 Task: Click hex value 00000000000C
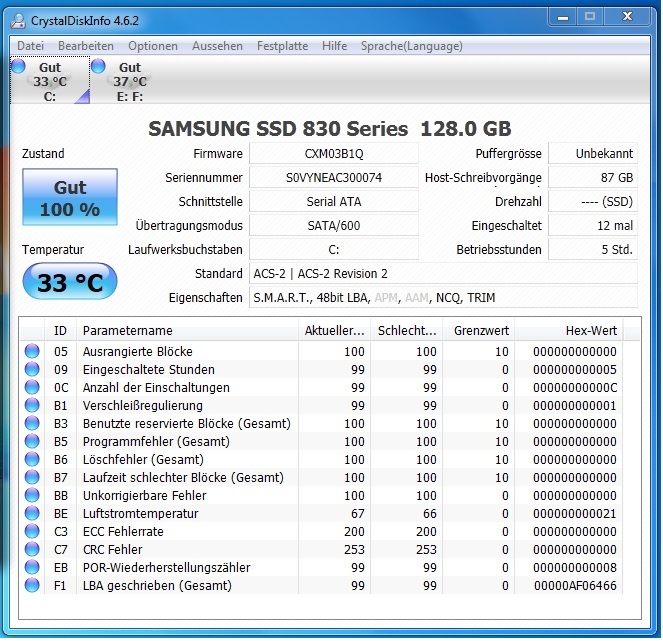[575, 387]
